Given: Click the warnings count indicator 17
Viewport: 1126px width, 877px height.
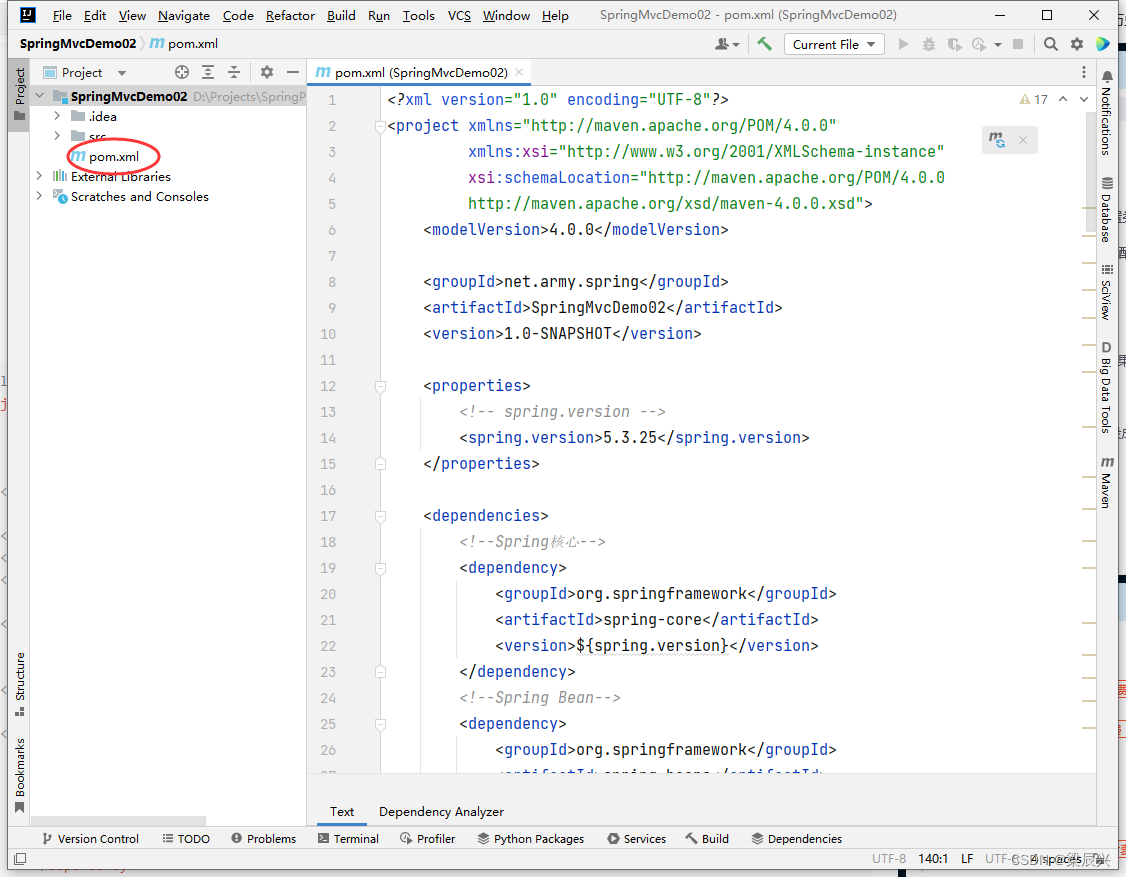Looking at the screenshot, I should [x=1033, y=99].
